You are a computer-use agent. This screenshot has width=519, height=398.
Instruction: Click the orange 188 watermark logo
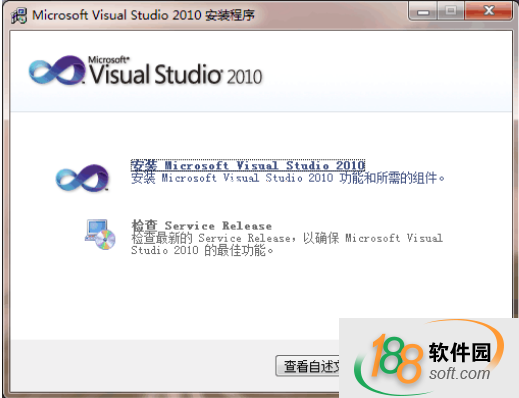pos(396,359)
